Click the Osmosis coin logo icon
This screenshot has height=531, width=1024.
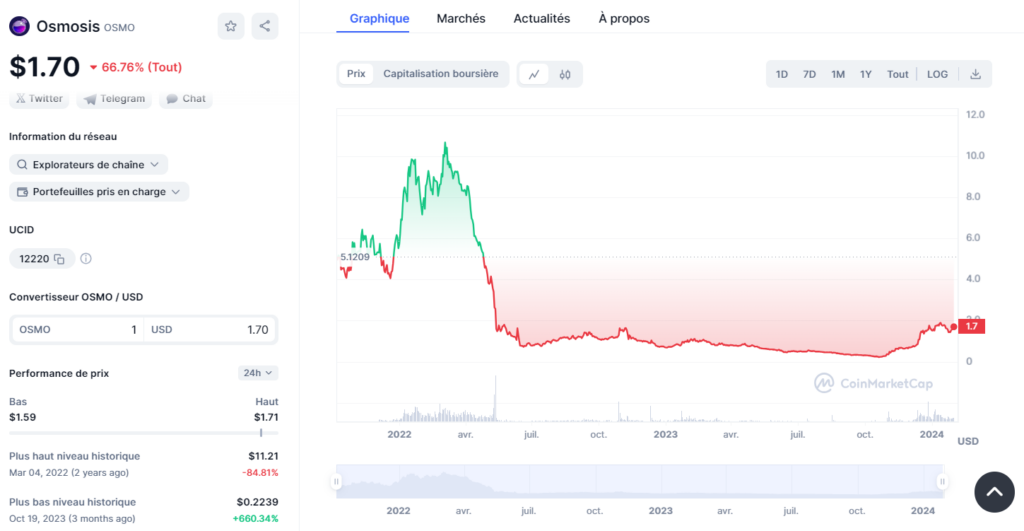coord(19,26)
